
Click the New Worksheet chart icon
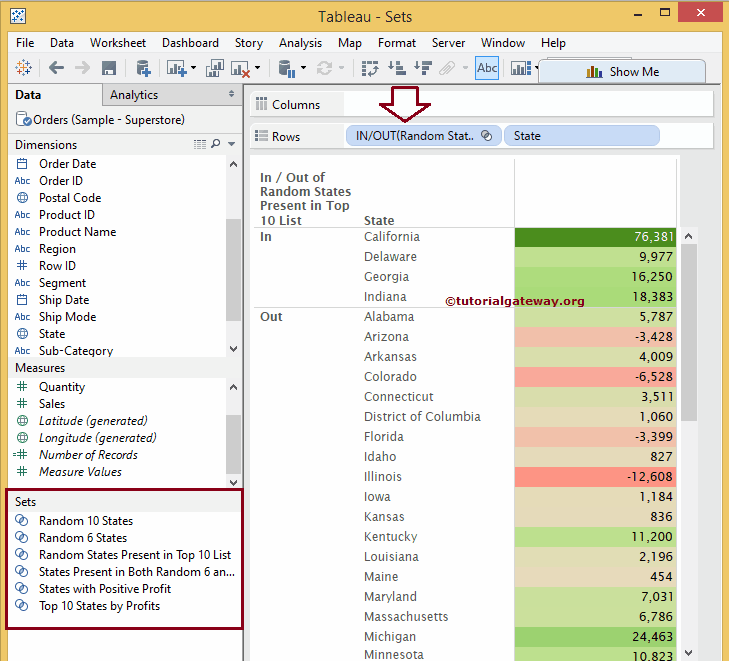pyautogui.click(x=177, y=68)
